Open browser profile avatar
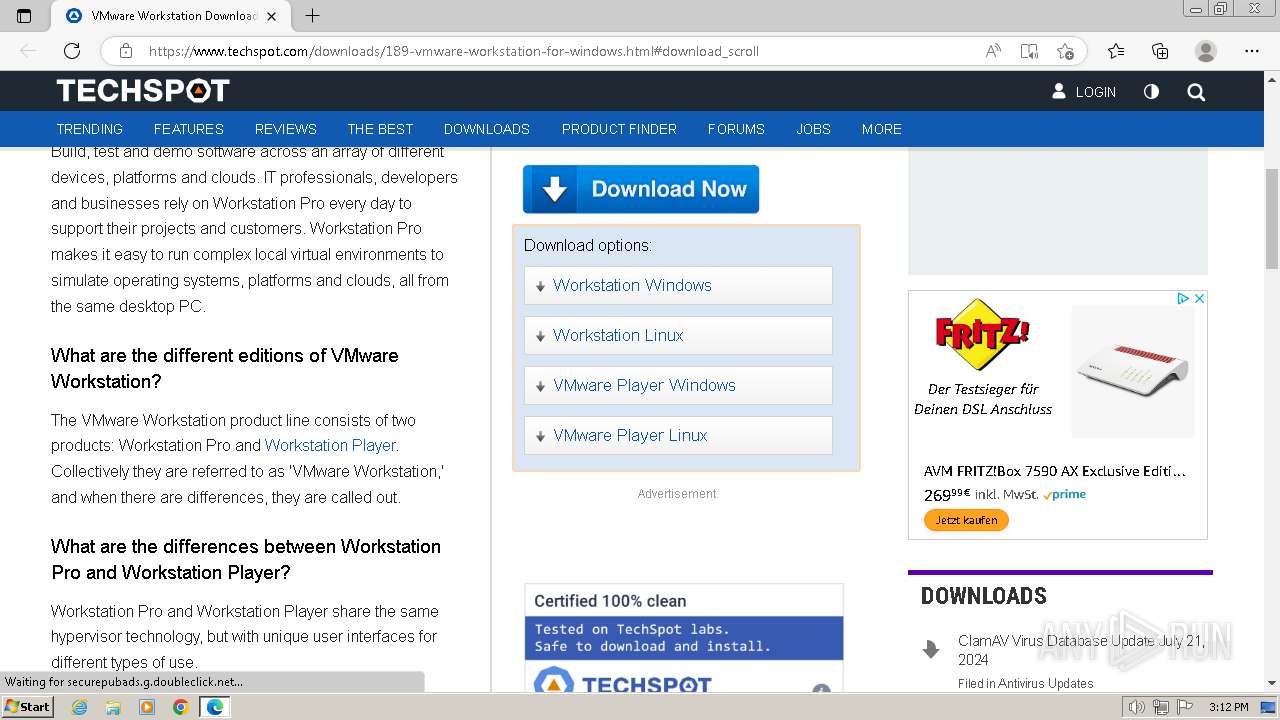This screenshot has width=1280, height=720. [x=1206, y=51]
